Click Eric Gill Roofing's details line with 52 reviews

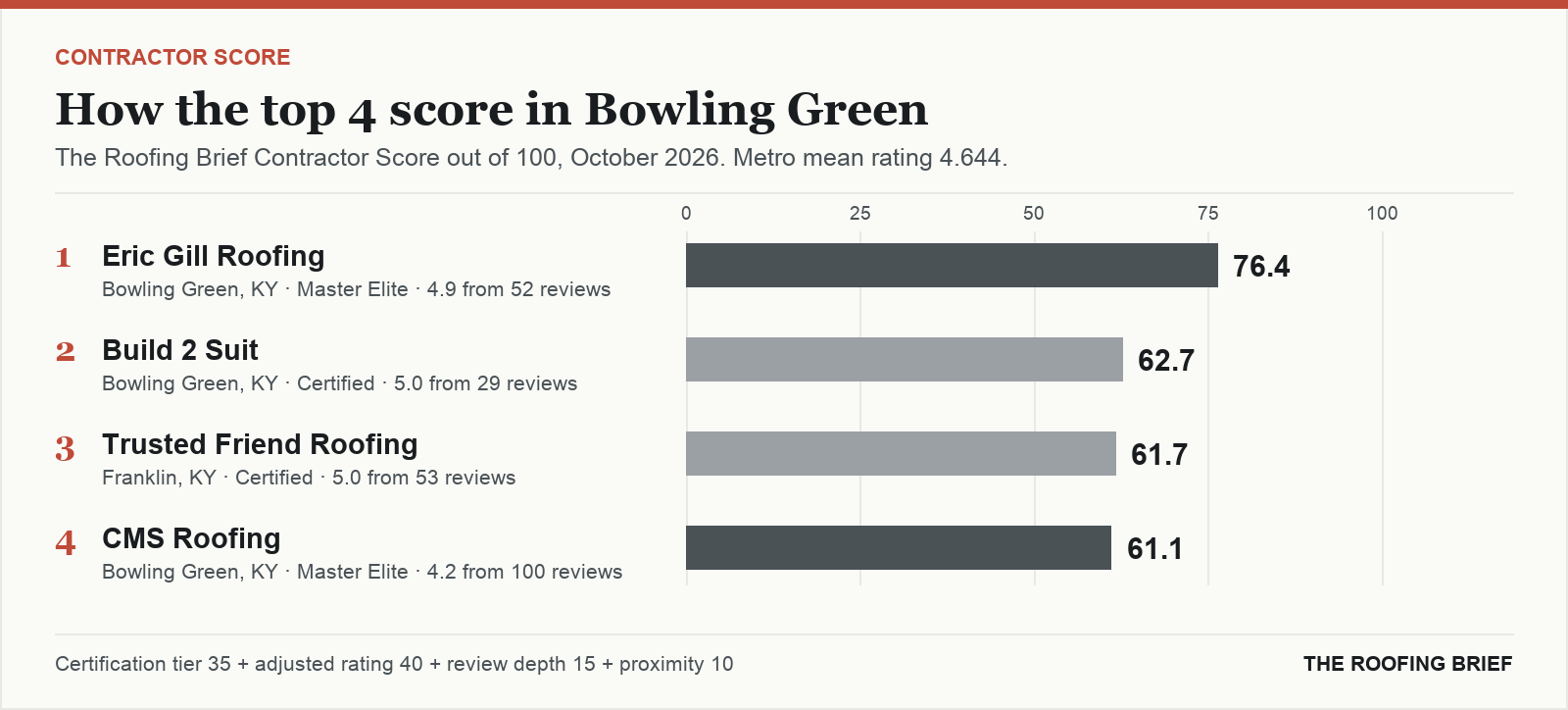click(357, 289)
